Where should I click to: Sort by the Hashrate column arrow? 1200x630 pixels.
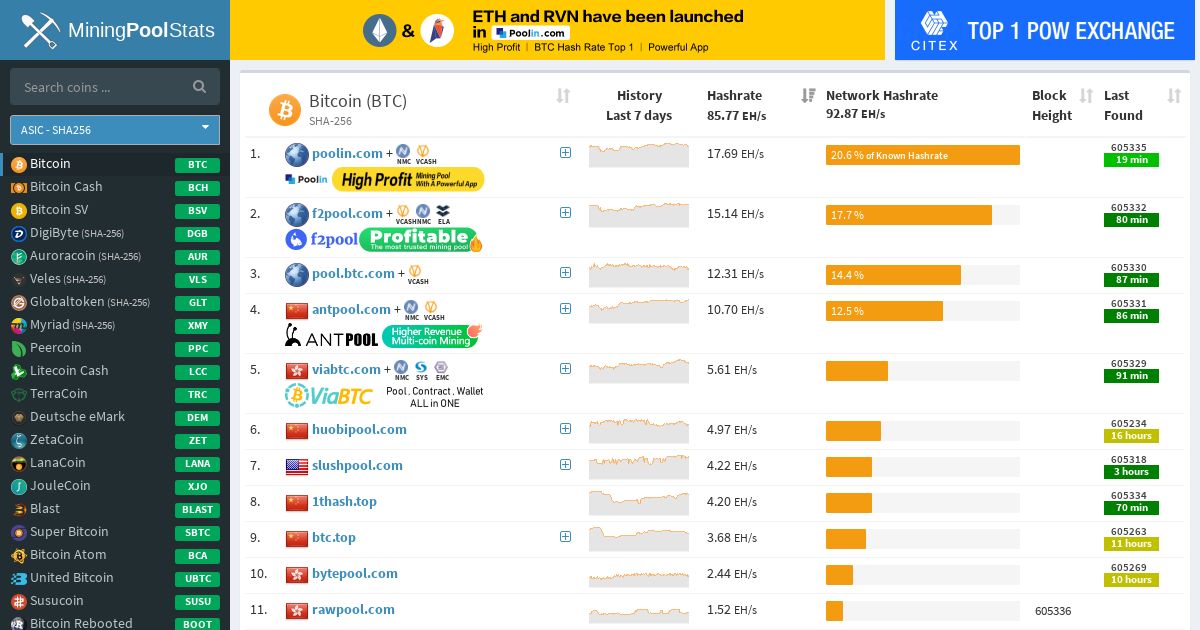[808, 96]
